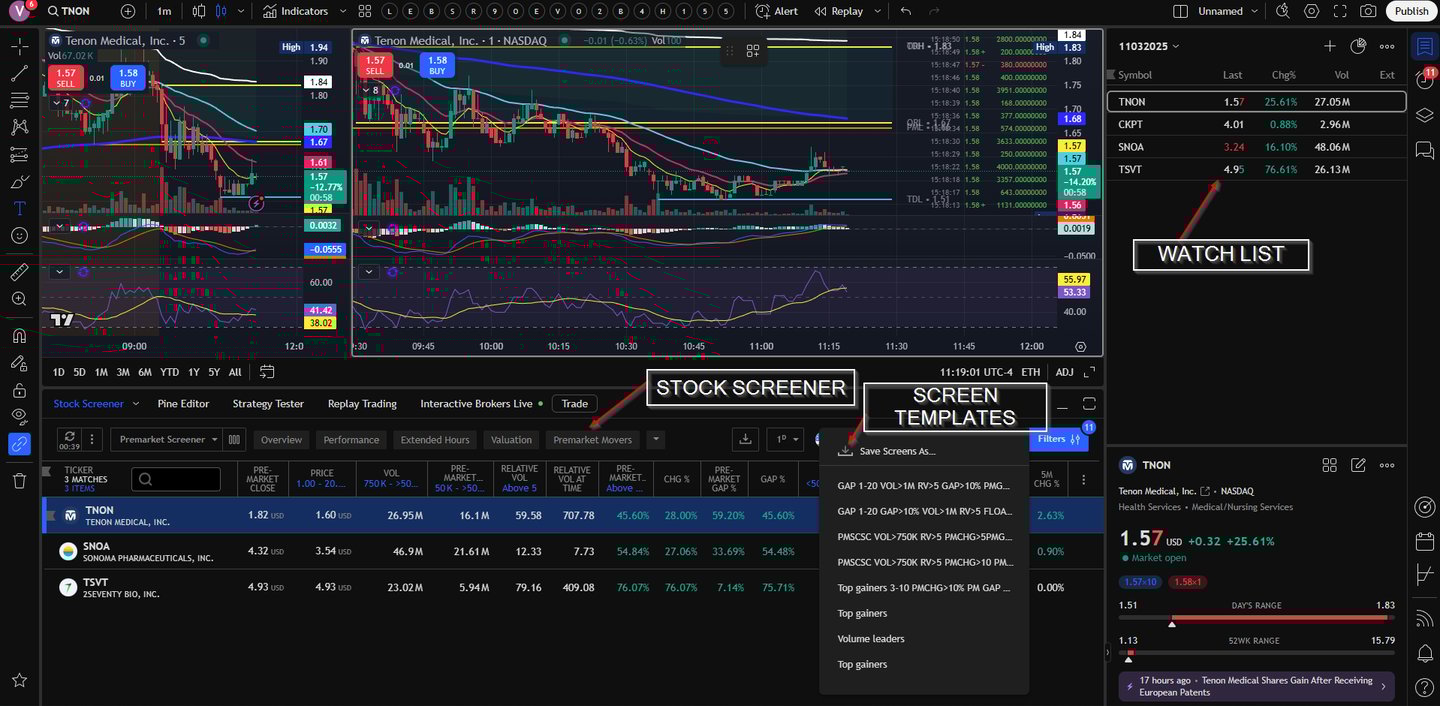The height and width of the screenshot is (706, 1440).
Task: Click the Publish button
Action: 1411,11
